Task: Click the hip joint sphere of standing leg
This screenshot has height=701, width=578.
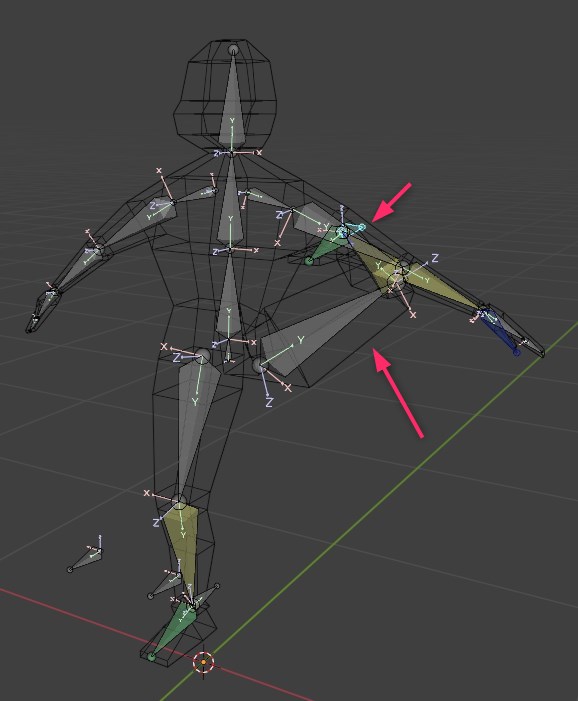Action: pos(202,356)
